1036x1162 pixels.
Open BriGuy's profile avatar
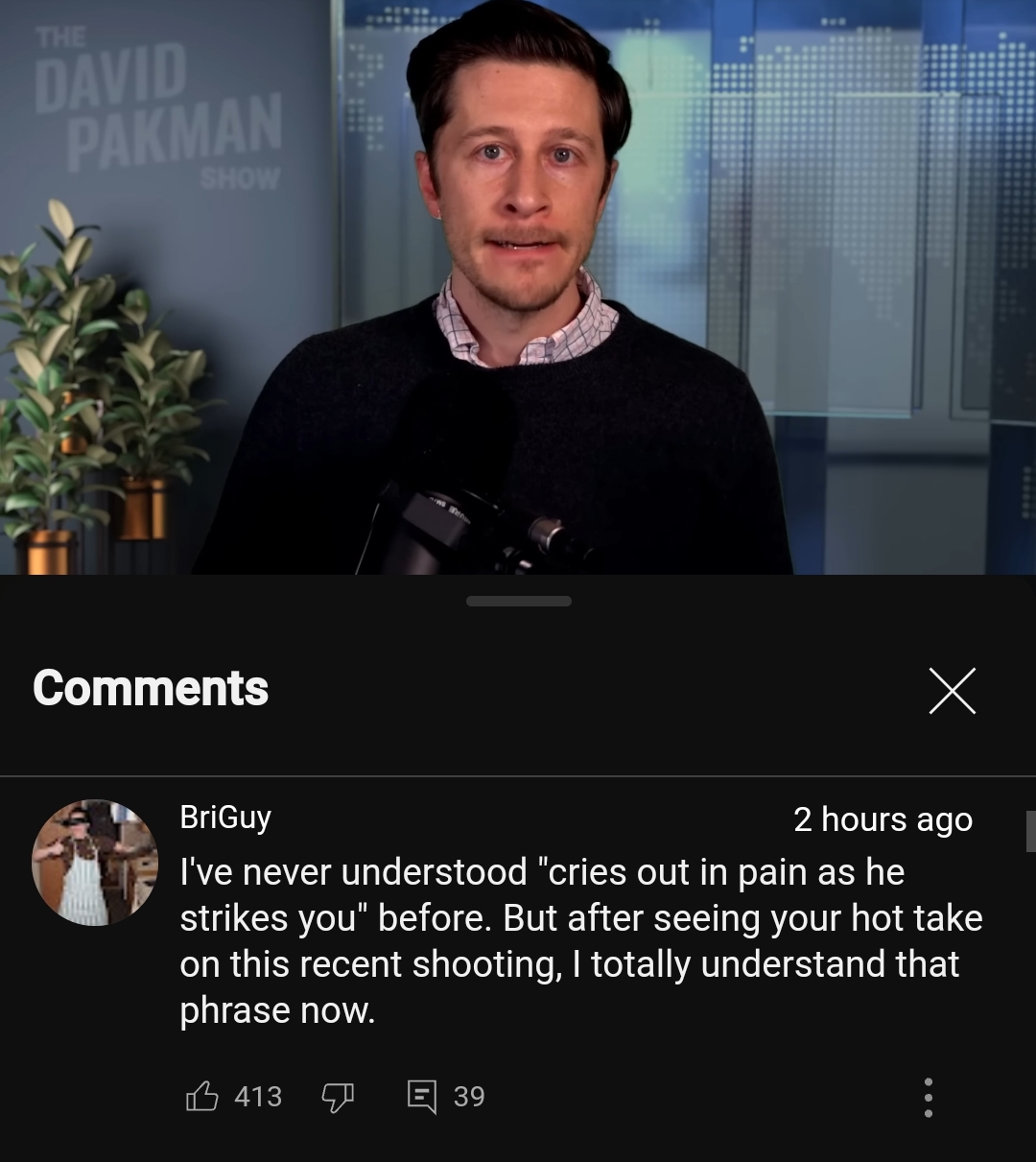(x=95, y=863)
